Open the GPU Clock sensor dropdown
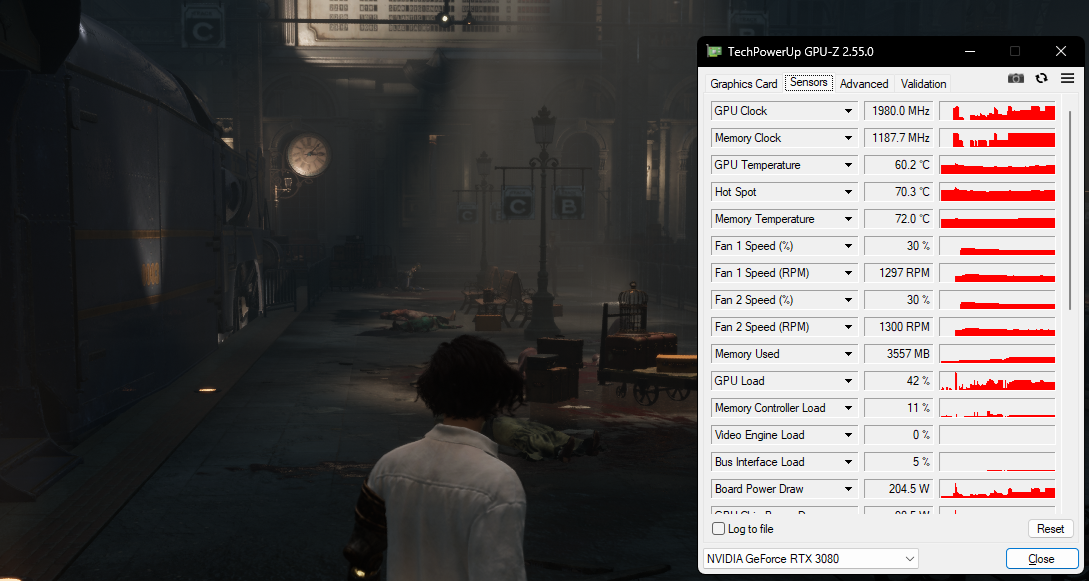1089x581 pixels. click(x=849, y=111)
